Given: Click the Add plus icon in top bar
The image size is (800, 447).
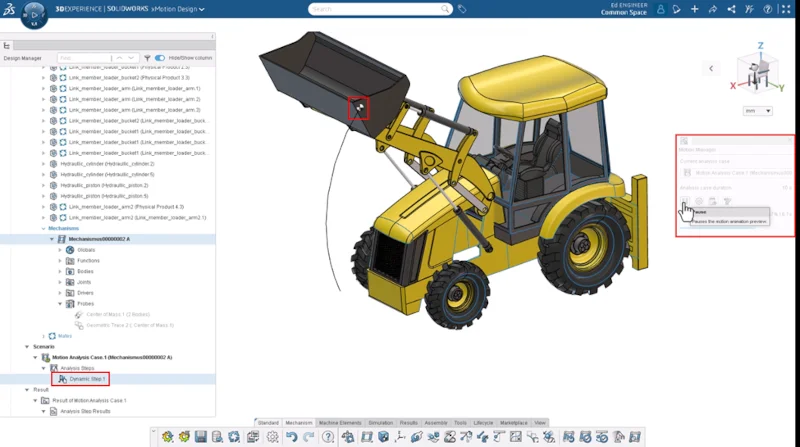Looking at the screenshot, I should tap(695, 9).
